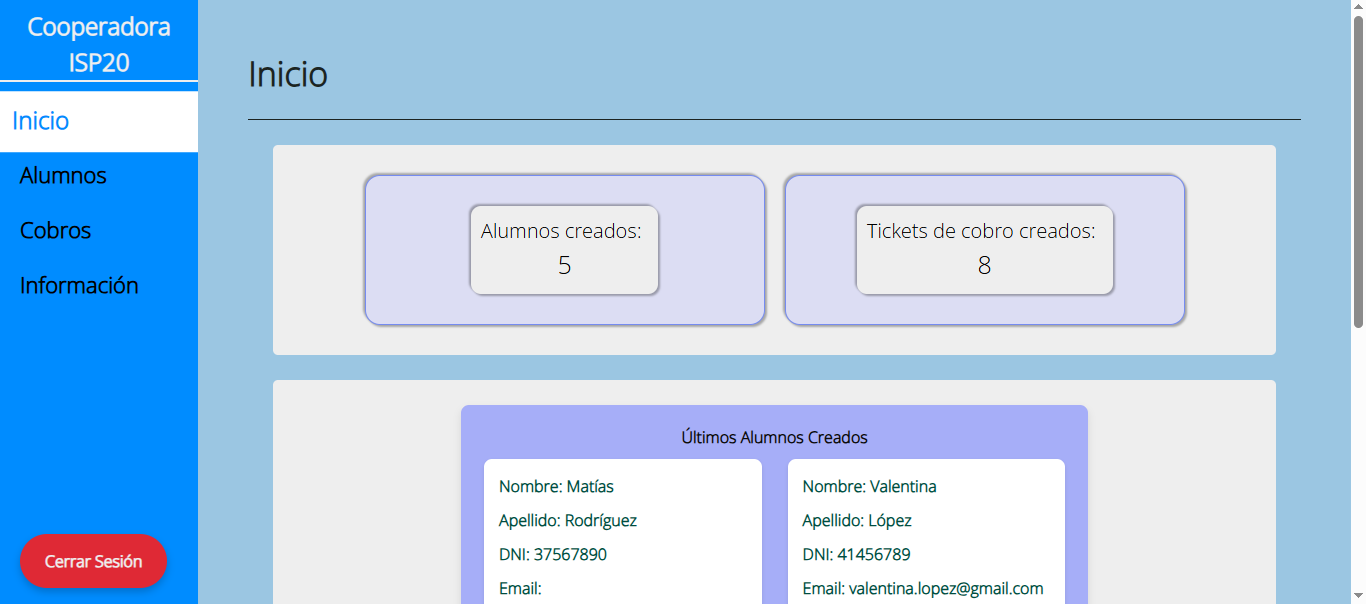Select Información in the sidebar
Viewport: 1366px width, 604px height.
coord(79,286)
